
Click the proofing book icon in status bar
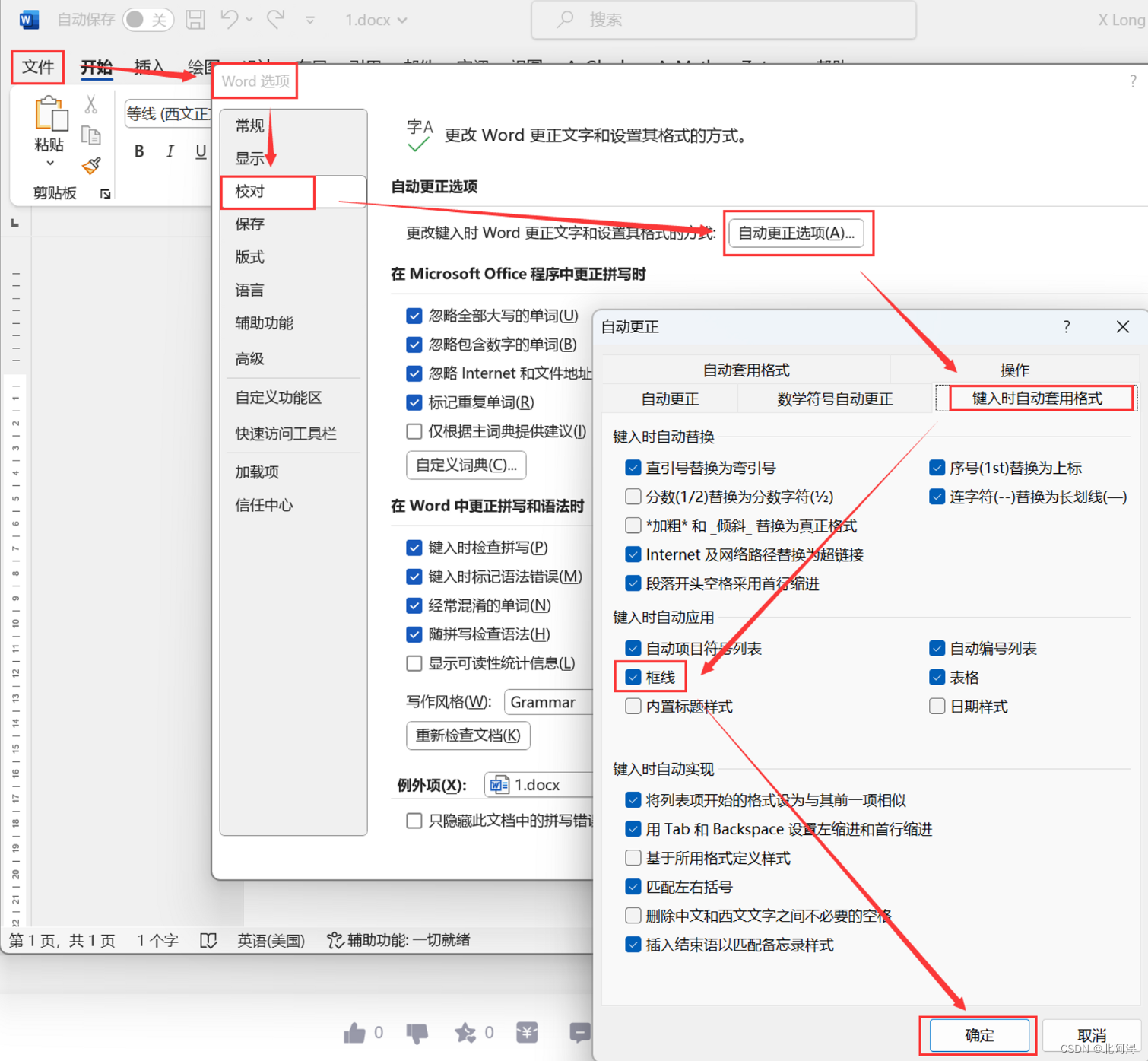(208, 941)
